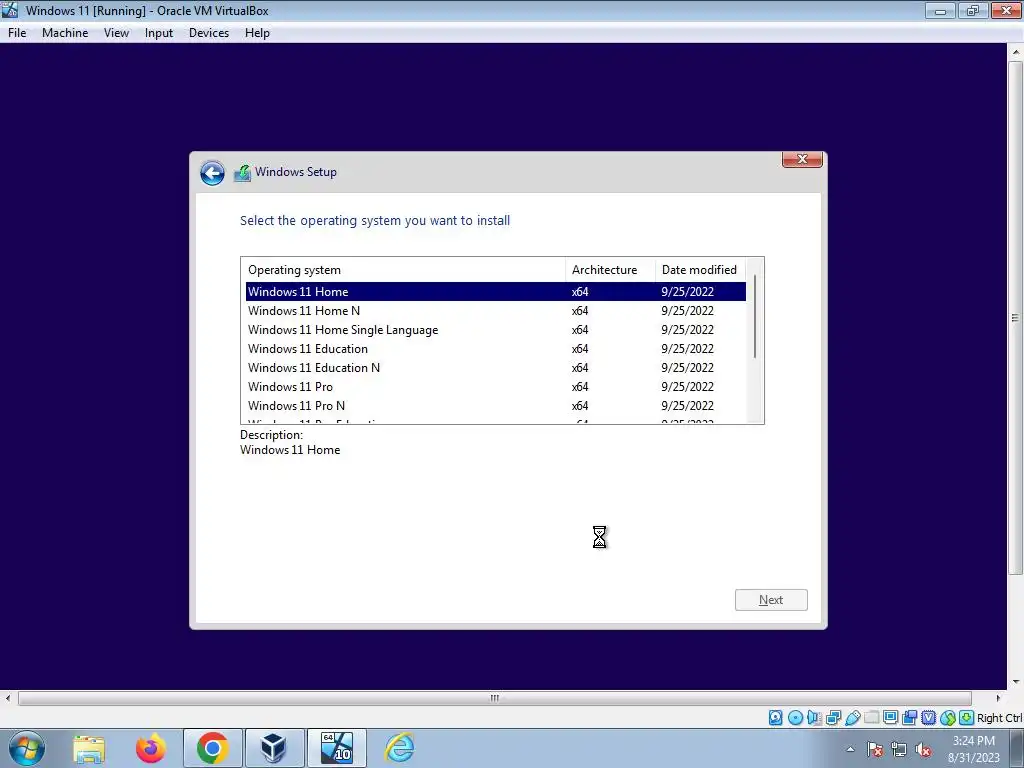
Task: Click the VirtualBox keyboard capture green arrow icon
Action: tap(967, 718)
